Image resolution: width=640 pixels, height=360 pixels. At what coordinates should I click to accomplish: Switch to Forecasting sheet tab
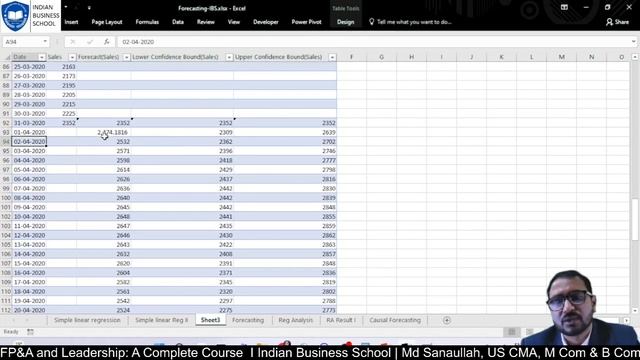coord(248,320)
